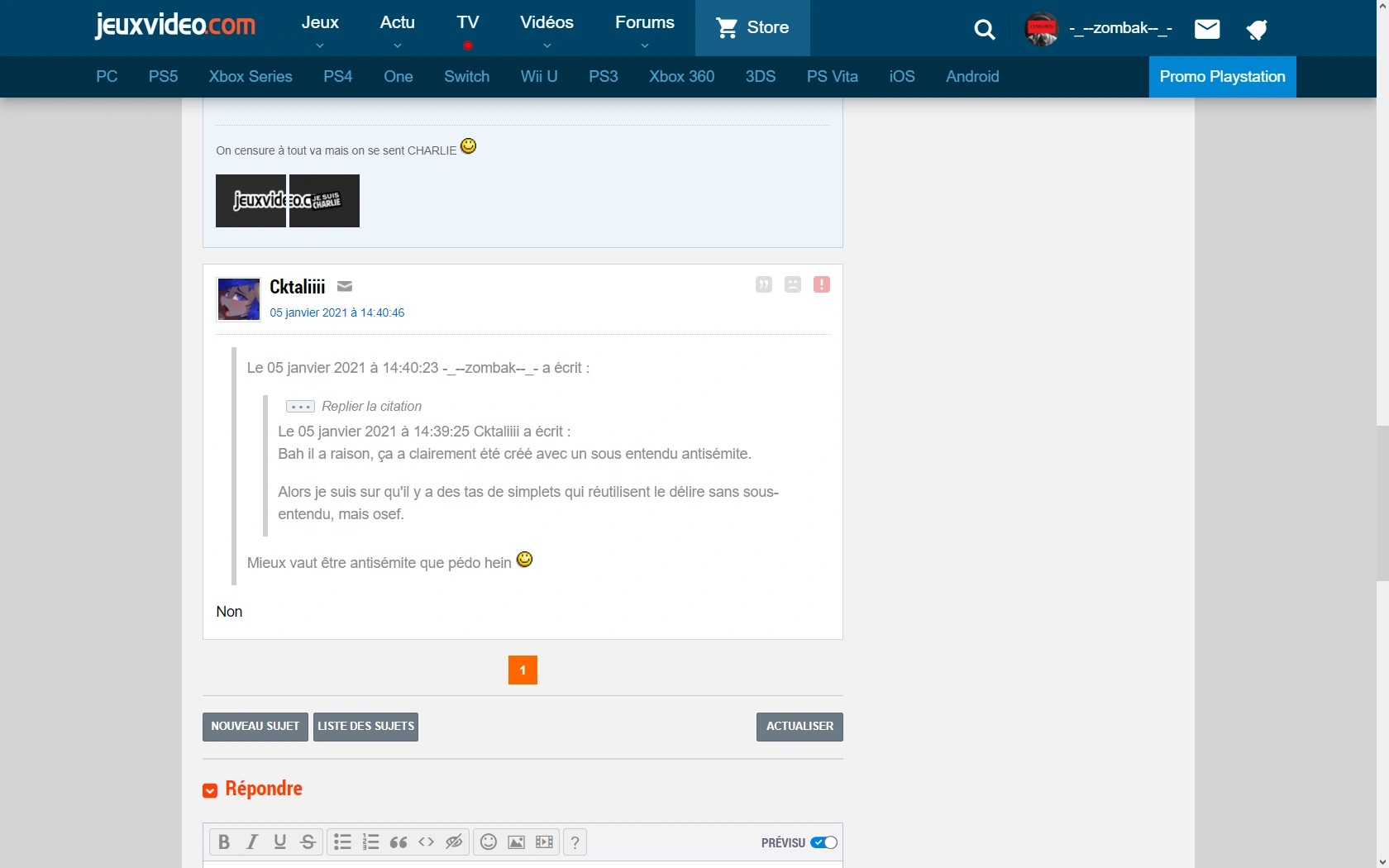Viewport: 1389px width, 868px height.
Task: Report Cktaliiii's post with red alert icon
Action: (821, 284)
